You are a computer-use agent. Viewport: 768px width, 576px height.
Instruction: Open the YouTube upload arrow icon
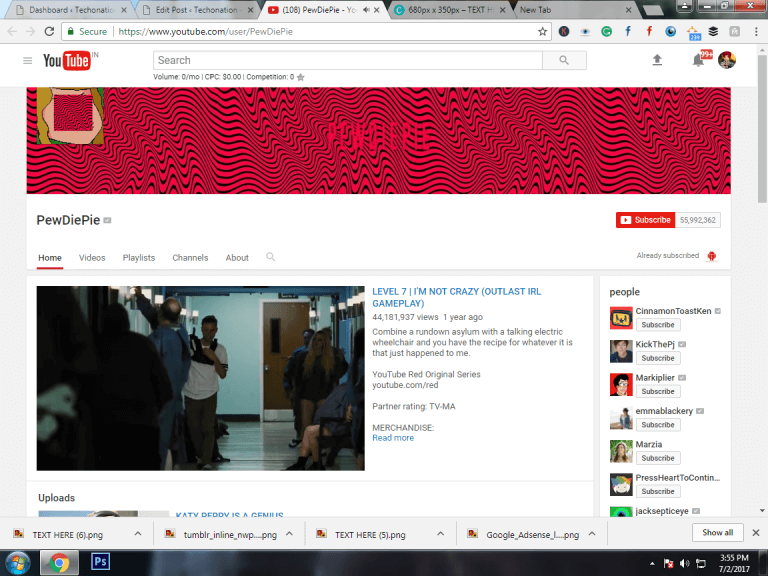click(x=657, y=60)
